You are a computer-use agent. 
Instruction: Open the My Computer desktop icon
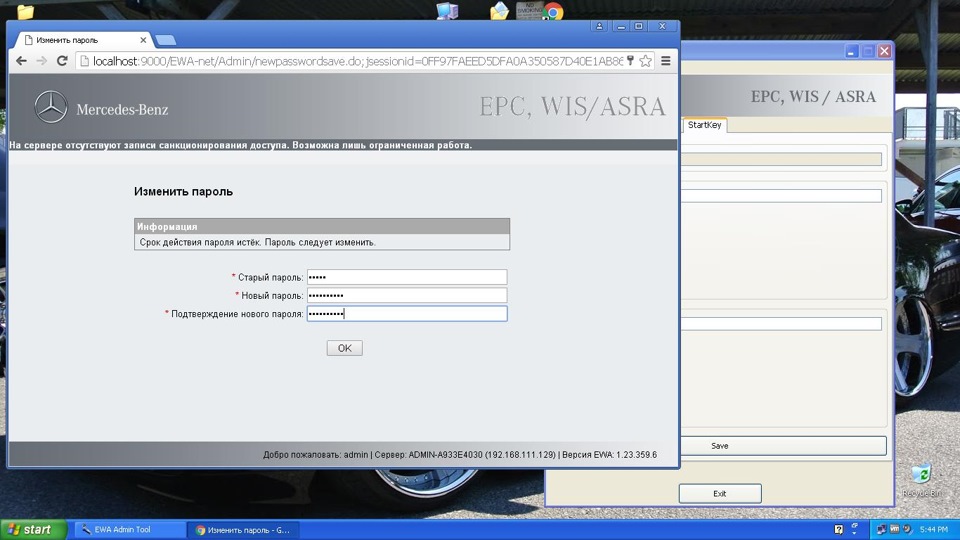point(447,11)
